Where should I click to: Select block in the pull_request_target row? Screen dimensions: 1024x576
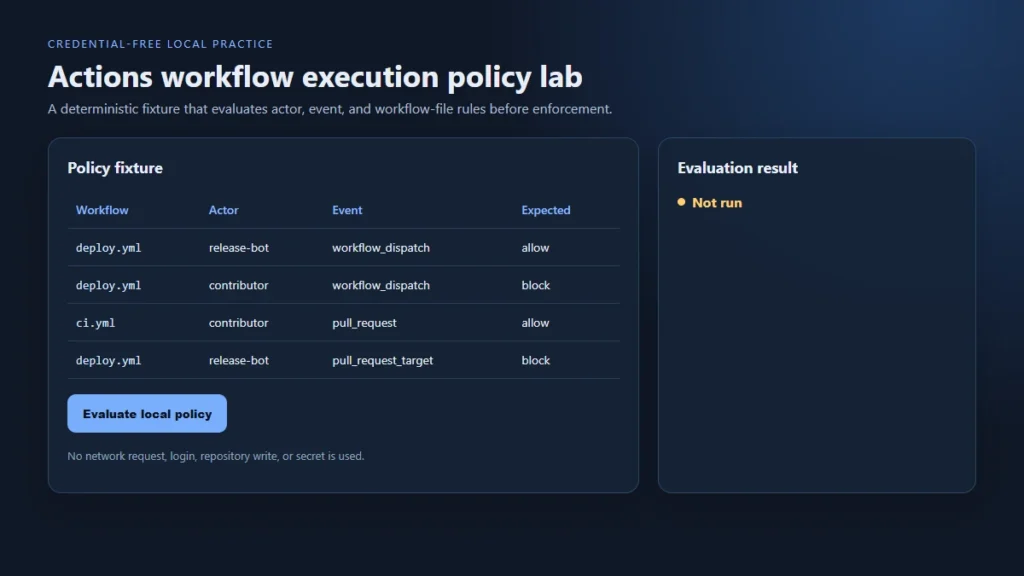(x=536, y=360)
